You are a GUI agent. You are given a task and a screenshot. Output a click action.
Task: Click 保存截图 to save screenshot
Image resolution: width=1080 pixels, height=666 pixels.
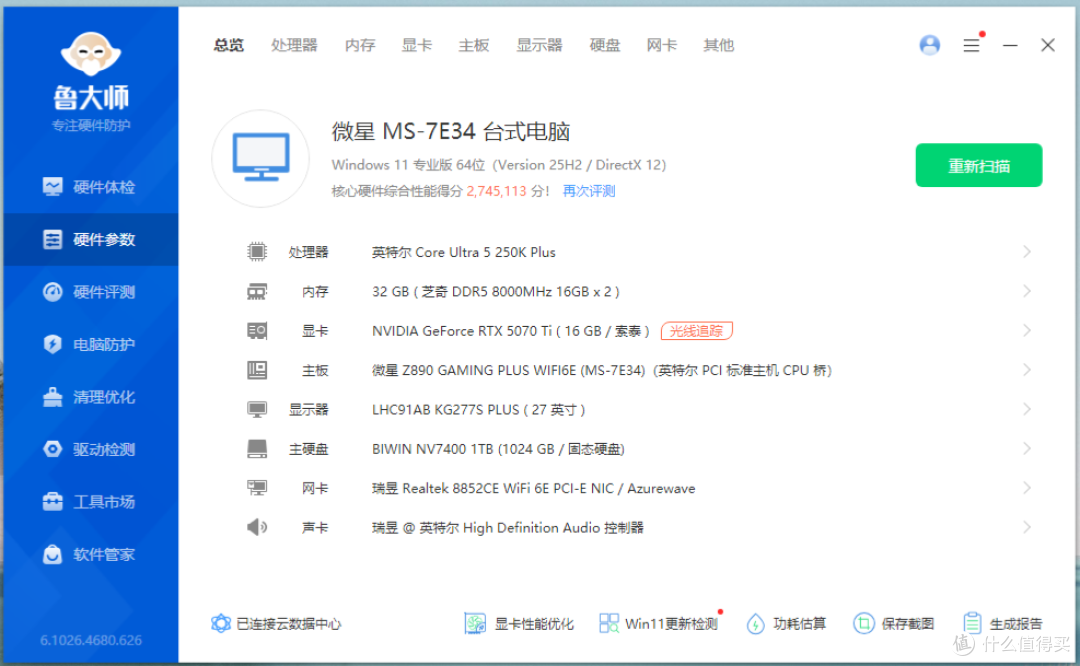pyautogui.click(x=894, y=623)
